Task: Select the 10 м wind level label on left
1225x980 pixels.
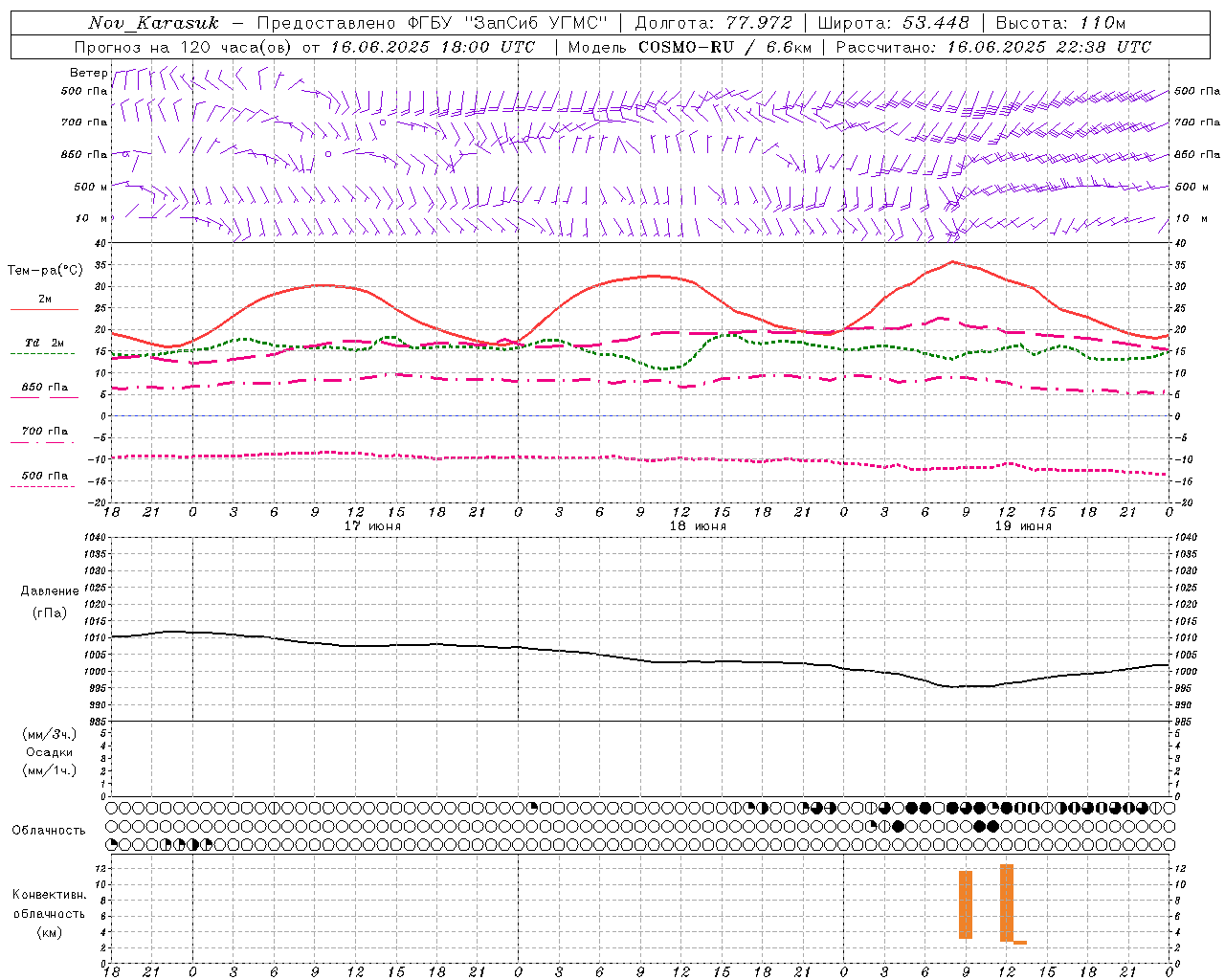Action: (91, 218)
